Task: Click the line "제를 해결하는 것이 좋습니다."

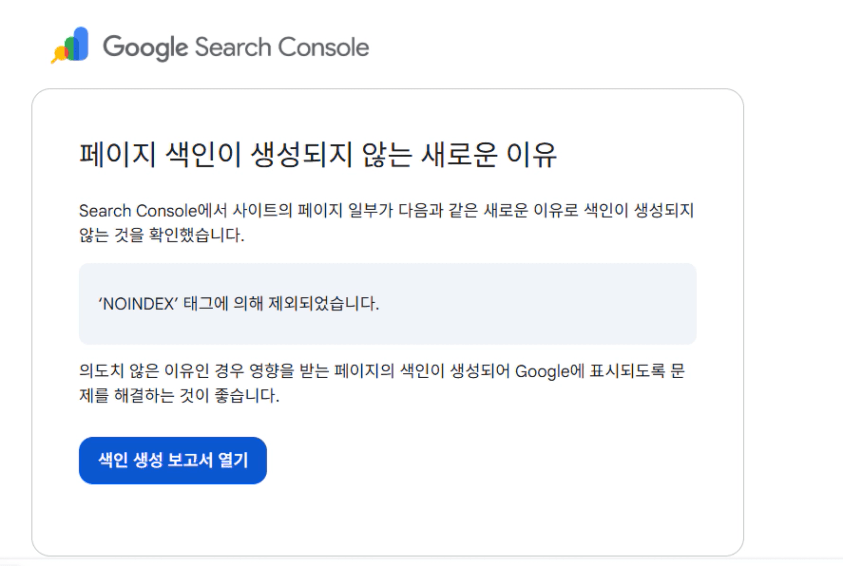Action: 180,396
